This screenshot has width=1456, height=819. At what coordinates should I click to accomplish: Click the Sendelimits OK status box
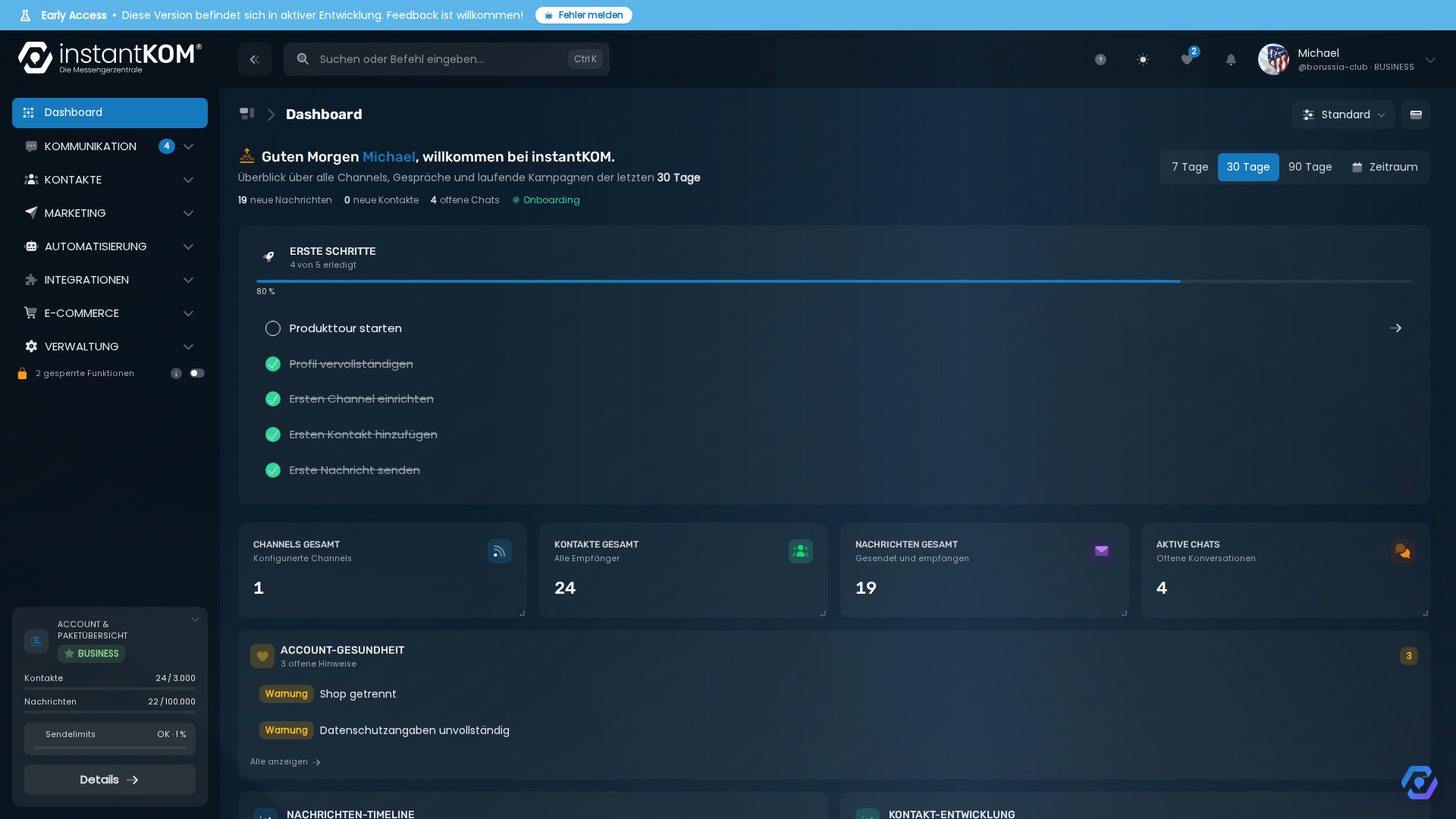click(110, 739)
